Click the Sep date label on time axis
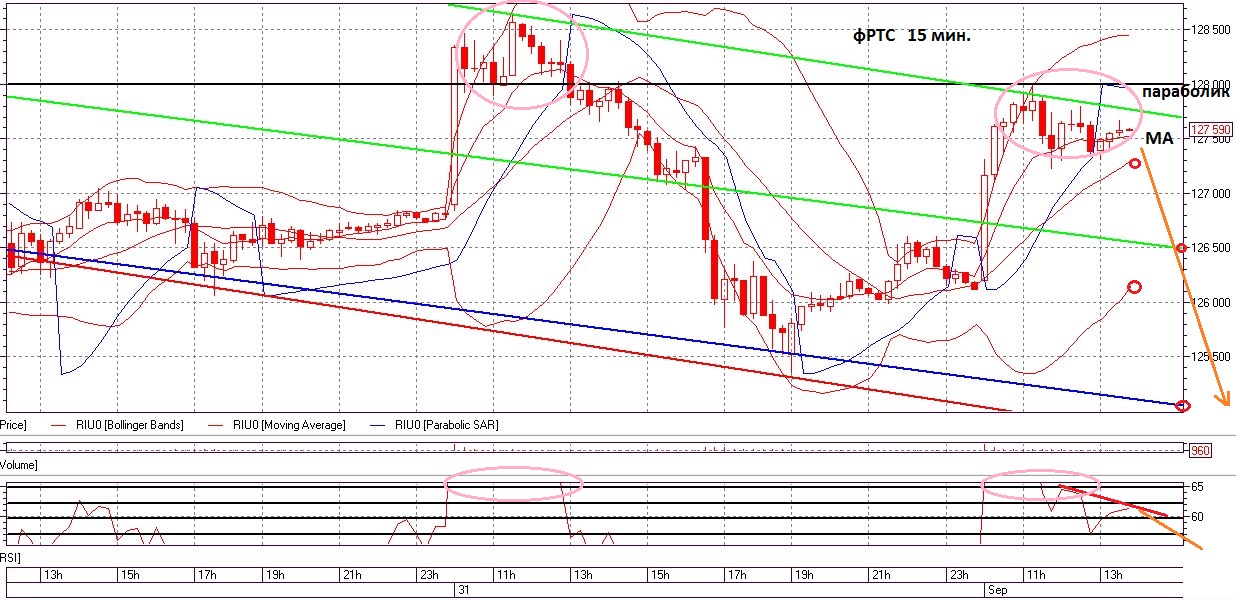Screen dimensions: 1236x600 (x=998, y=589)
